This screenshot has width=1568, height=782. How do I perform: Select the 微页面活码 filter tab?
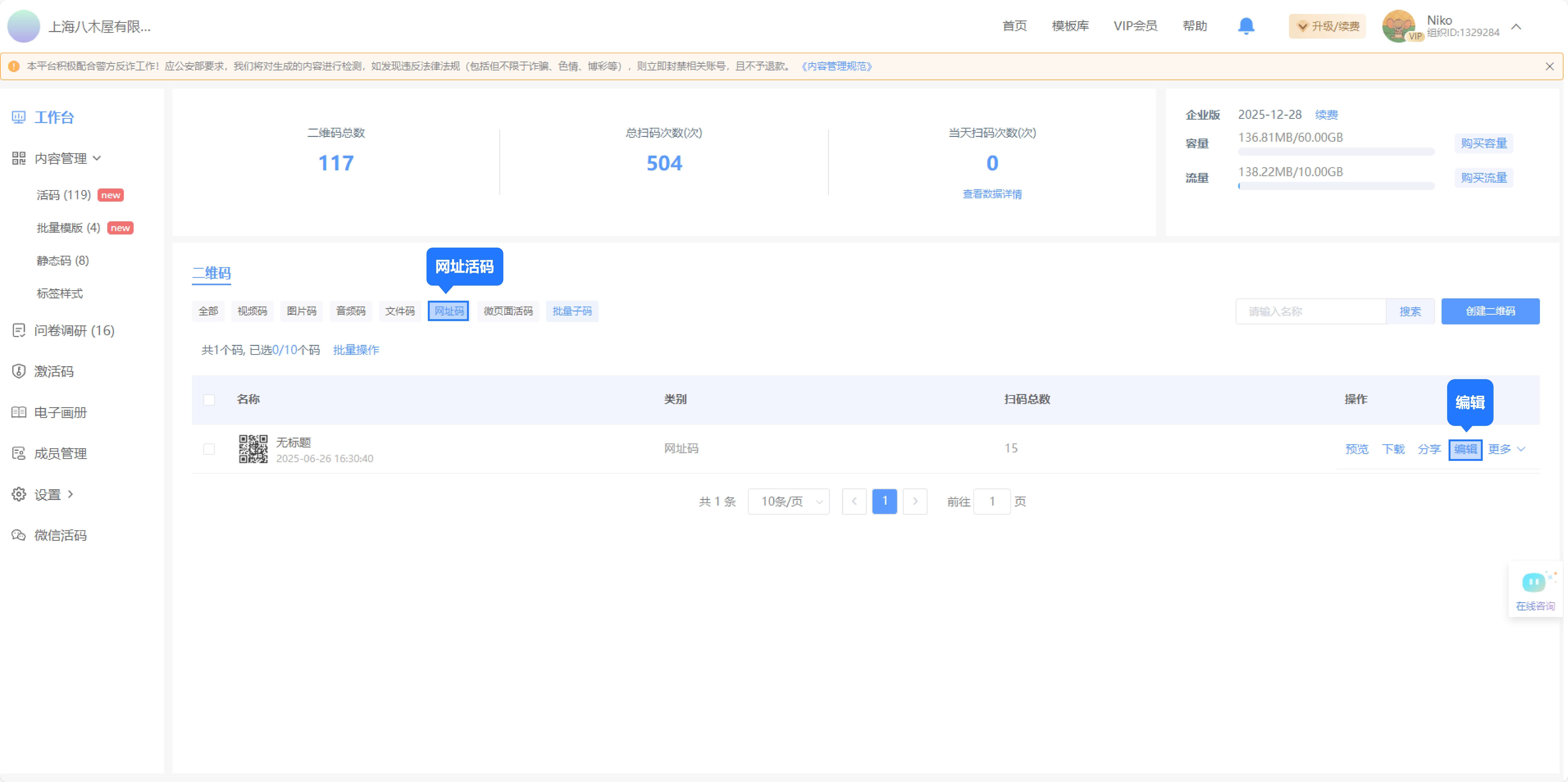pos(508,311)
